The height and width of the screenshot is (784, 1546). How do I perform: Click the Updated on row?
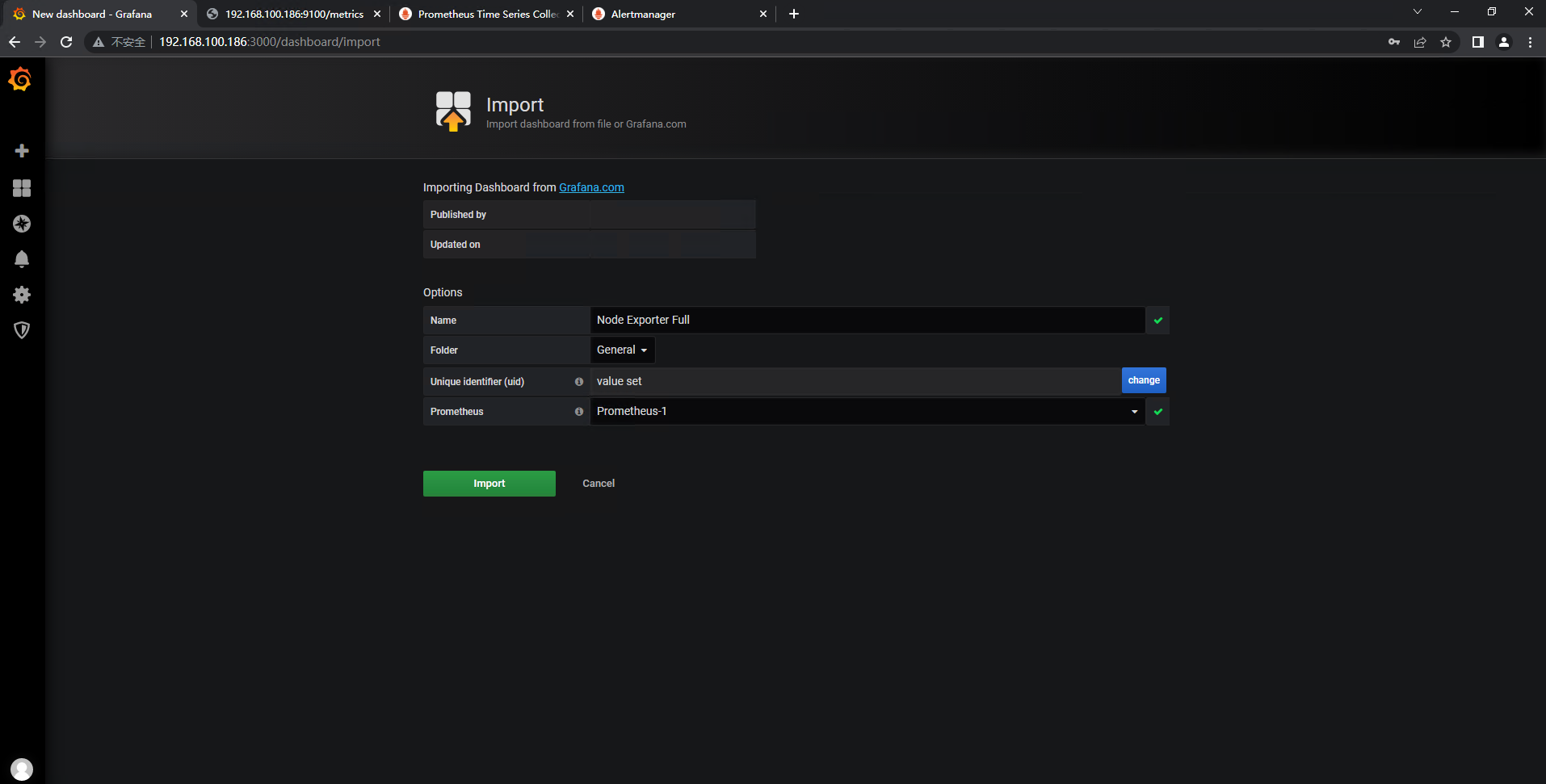590,245
